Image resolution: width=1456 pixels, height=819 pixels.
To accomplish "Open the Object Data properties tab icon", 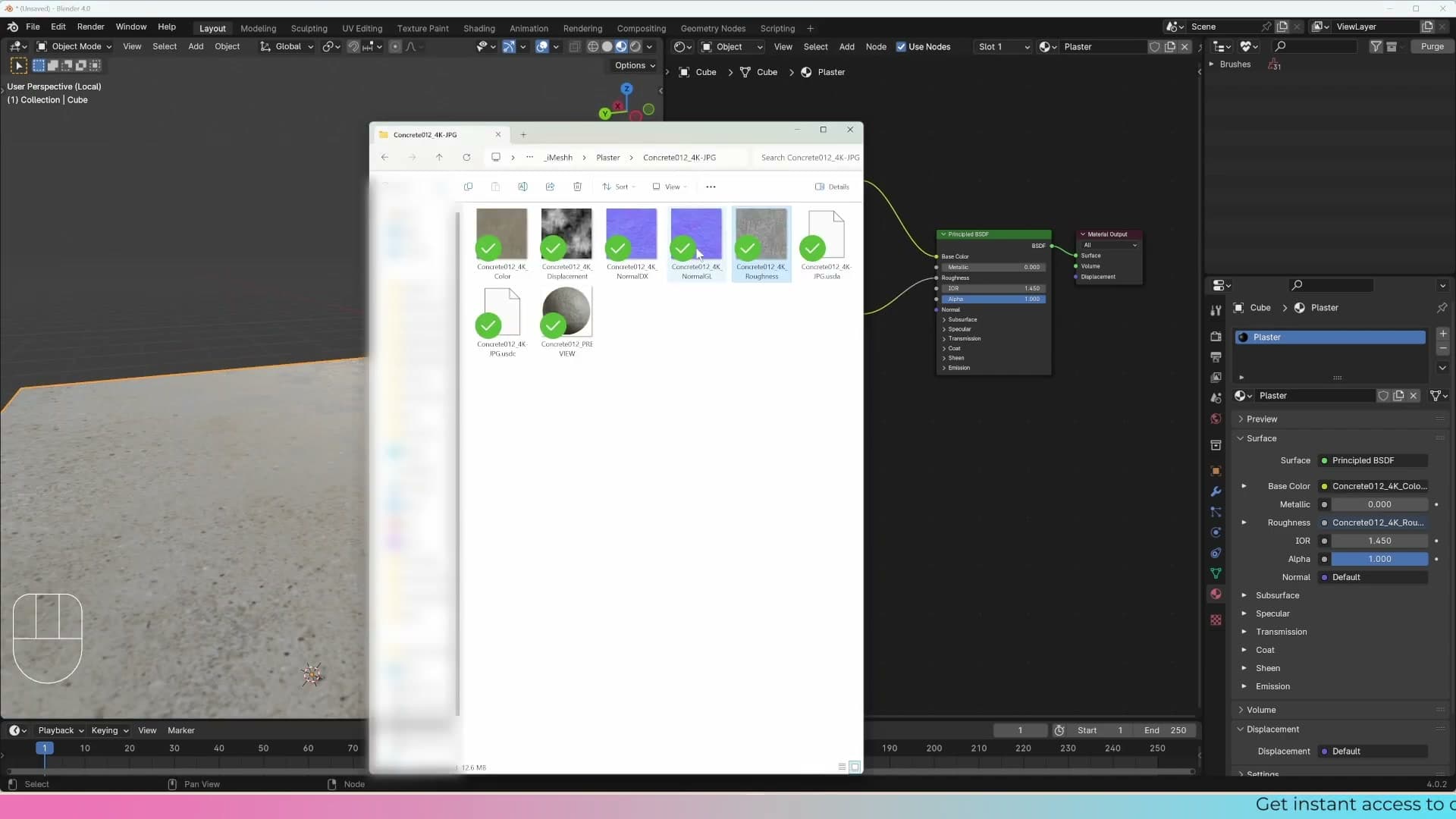I will point(1216,573).
